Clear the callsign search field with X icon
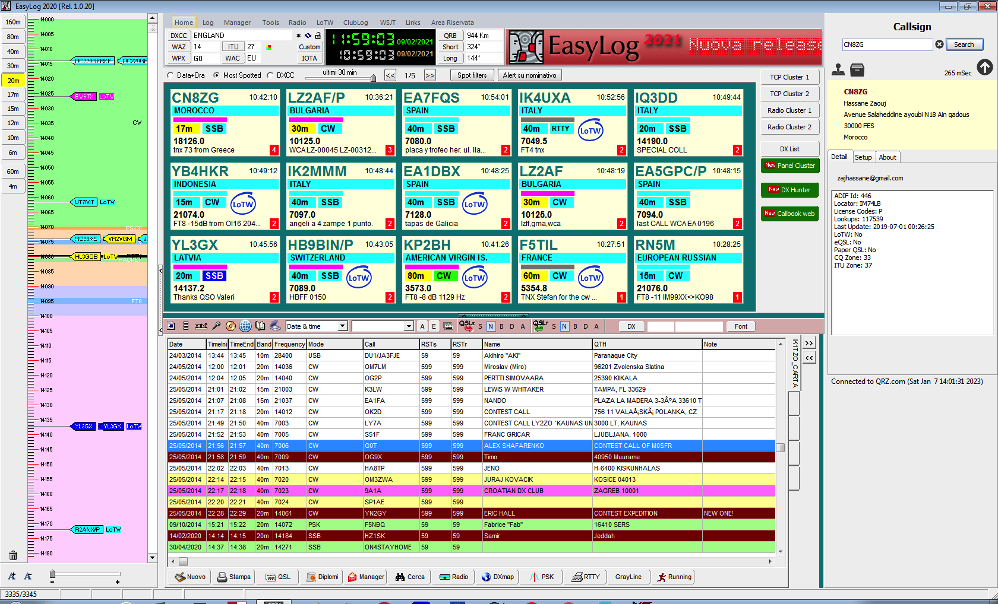998x604 pixels. click(939, 44)
